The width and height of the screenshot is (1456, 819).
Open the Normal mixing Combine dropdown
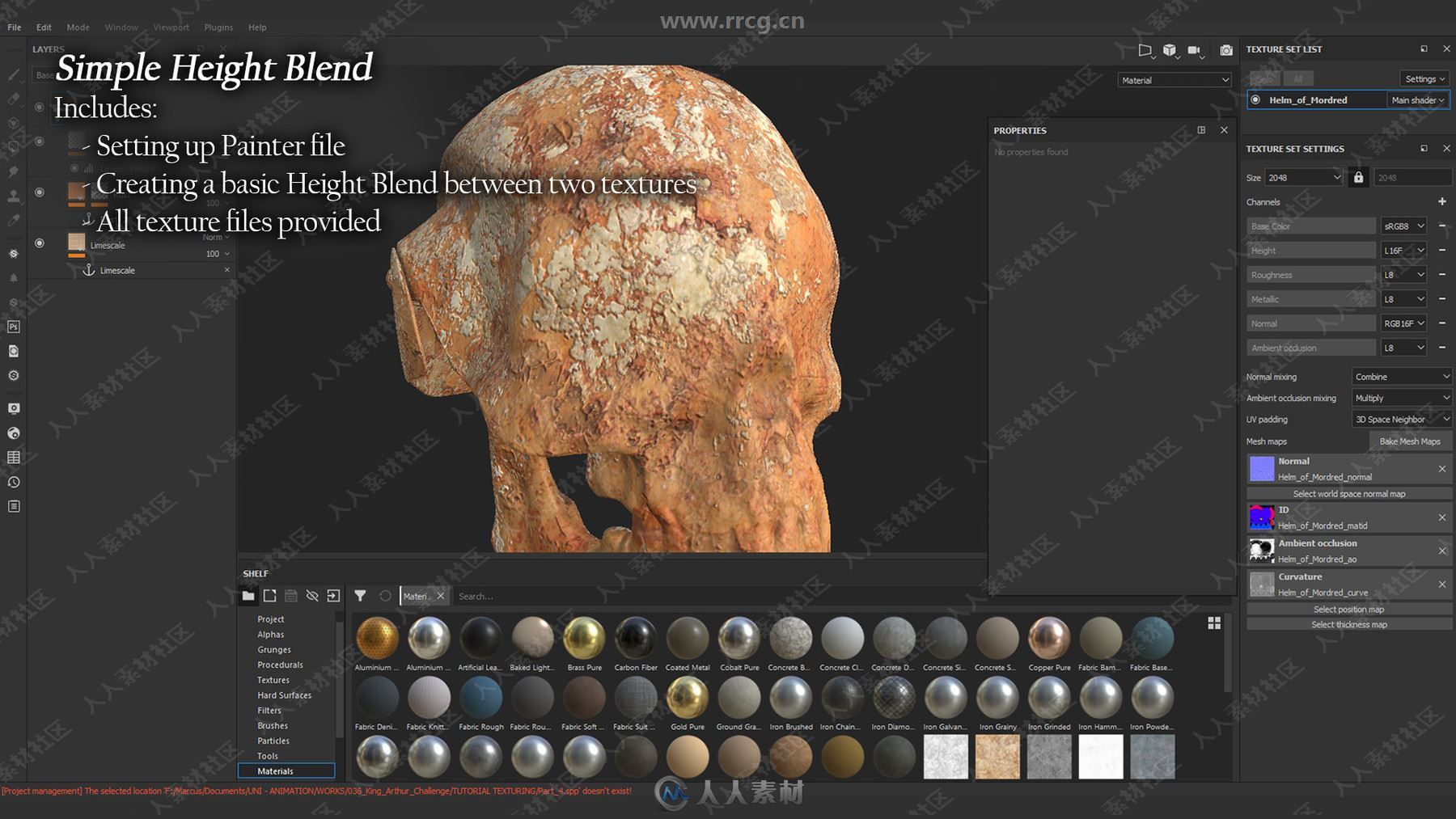[1402, 377]
